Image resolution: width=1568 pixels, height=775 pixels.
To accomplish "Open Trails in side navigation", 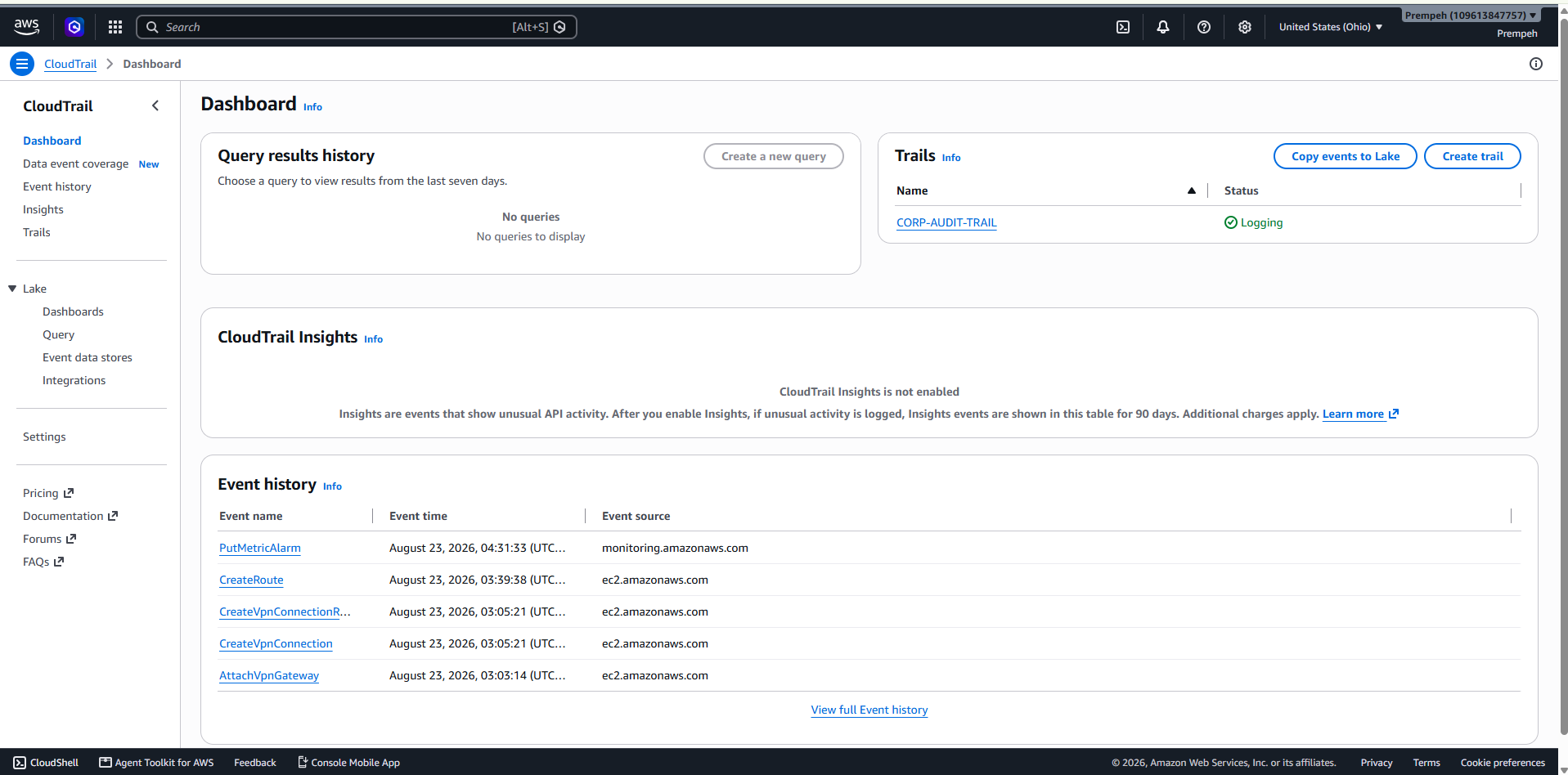I will (37, 232).
